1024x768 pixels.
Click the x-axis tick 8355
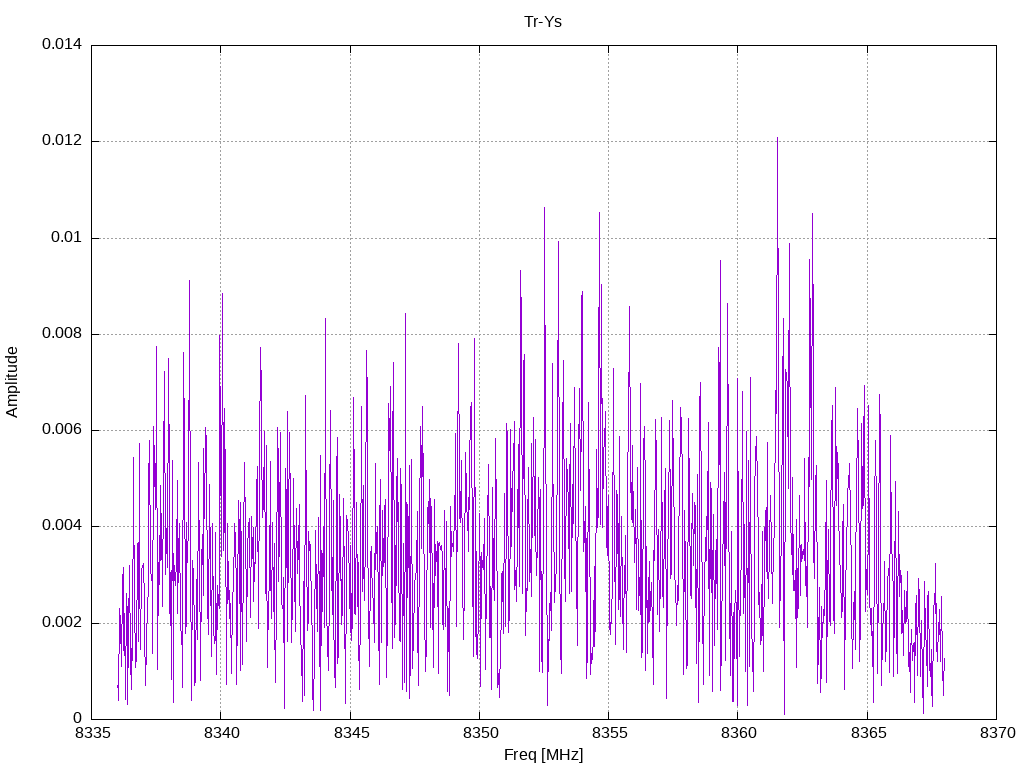click(x=610, y=733)
